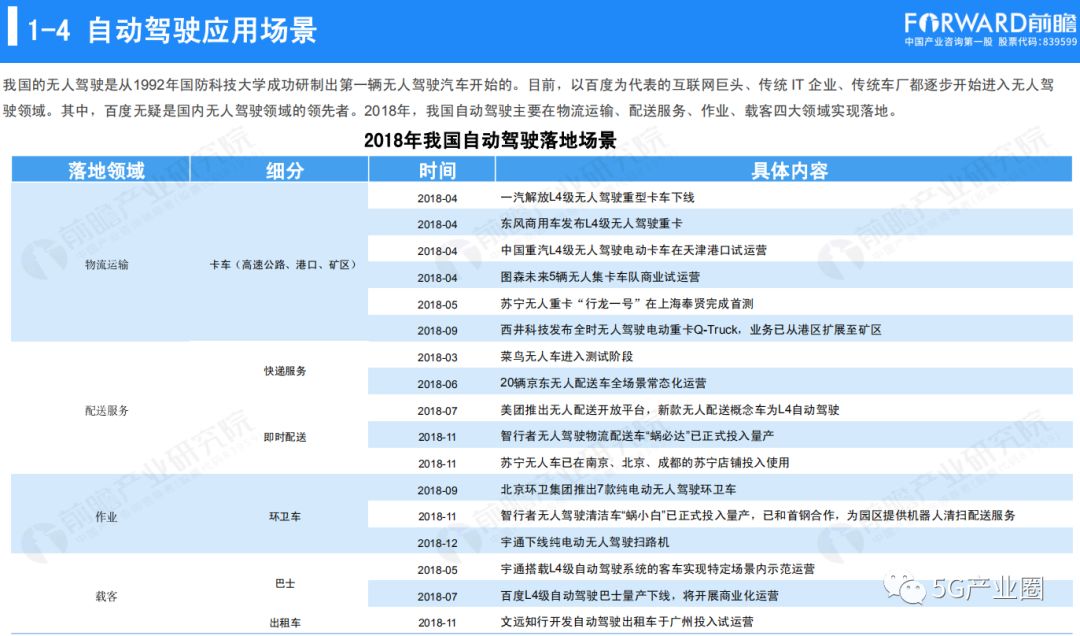Click row 智行者无人驾驶物流配送车“蜗必达”已正式投入量产
The width and height of the screenshot is (1080, 636).
tap(637, 436)
